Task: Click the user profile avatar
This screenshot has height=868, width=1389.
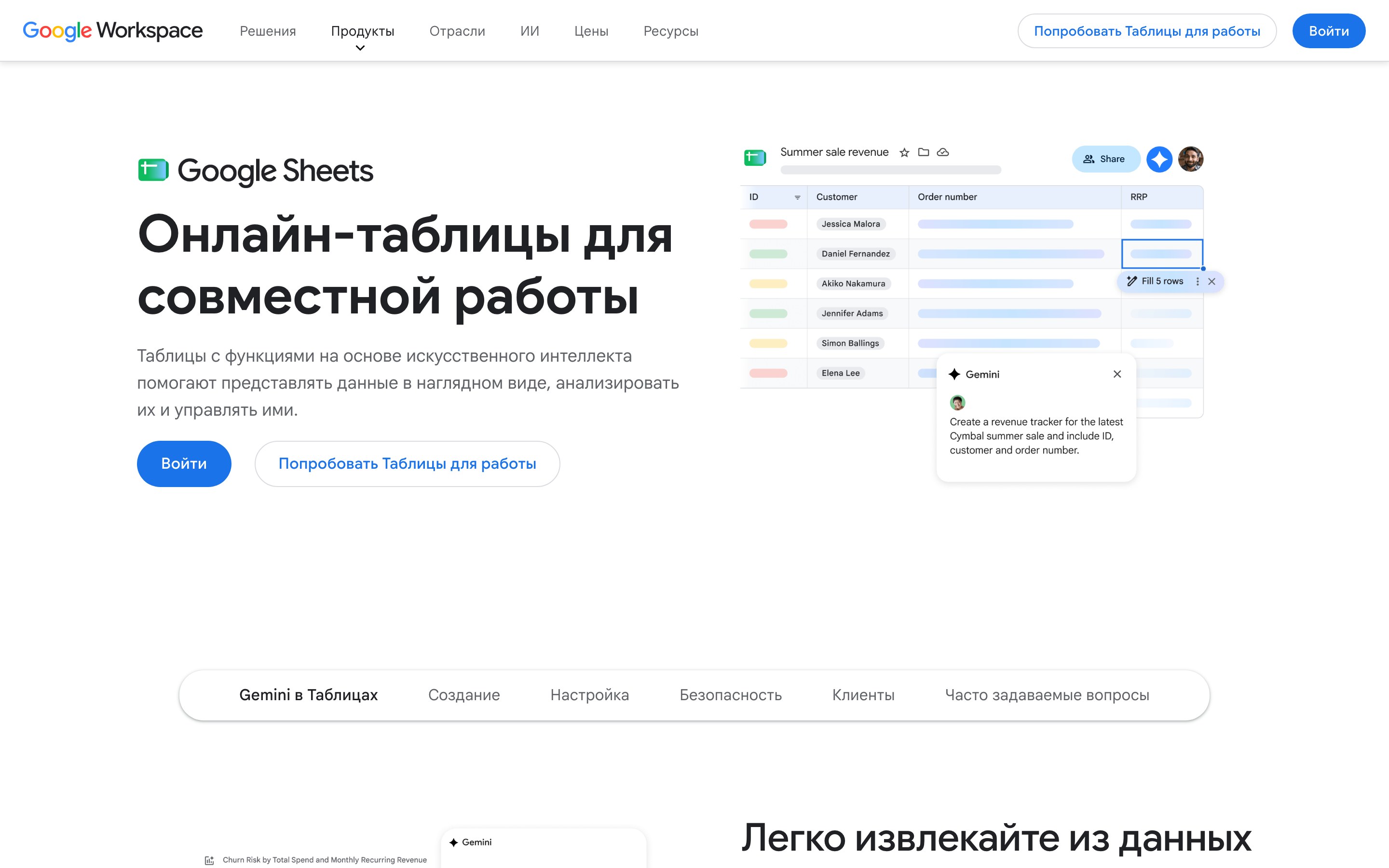Action: [x=1190, y=159]
